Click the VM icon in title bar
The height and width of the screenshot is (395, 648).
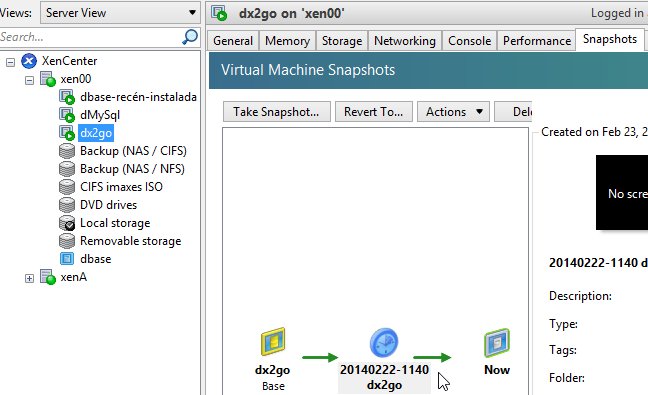click(219, 13)
